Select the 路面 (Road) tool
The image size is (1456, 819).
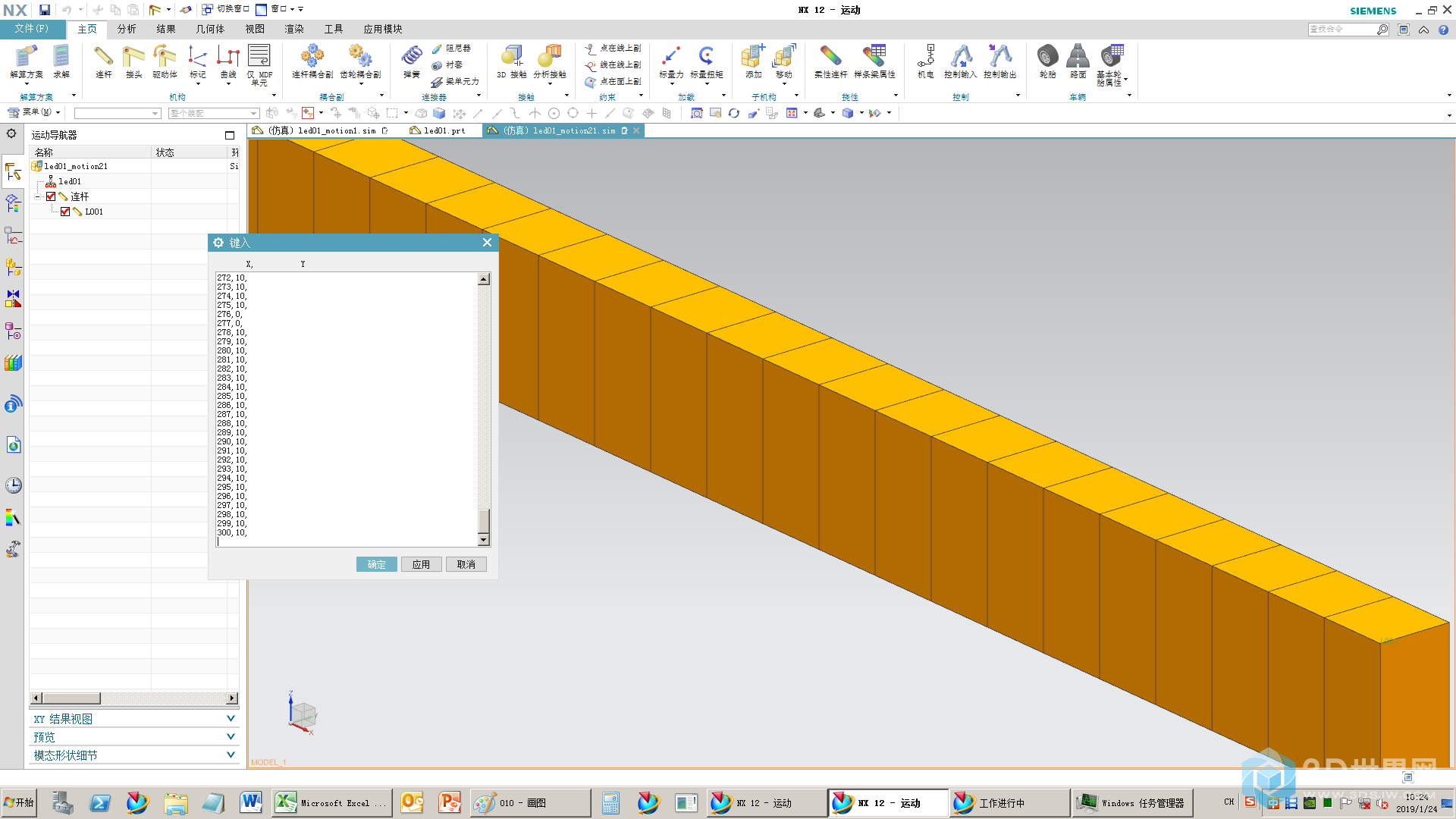click(1078, 61)
